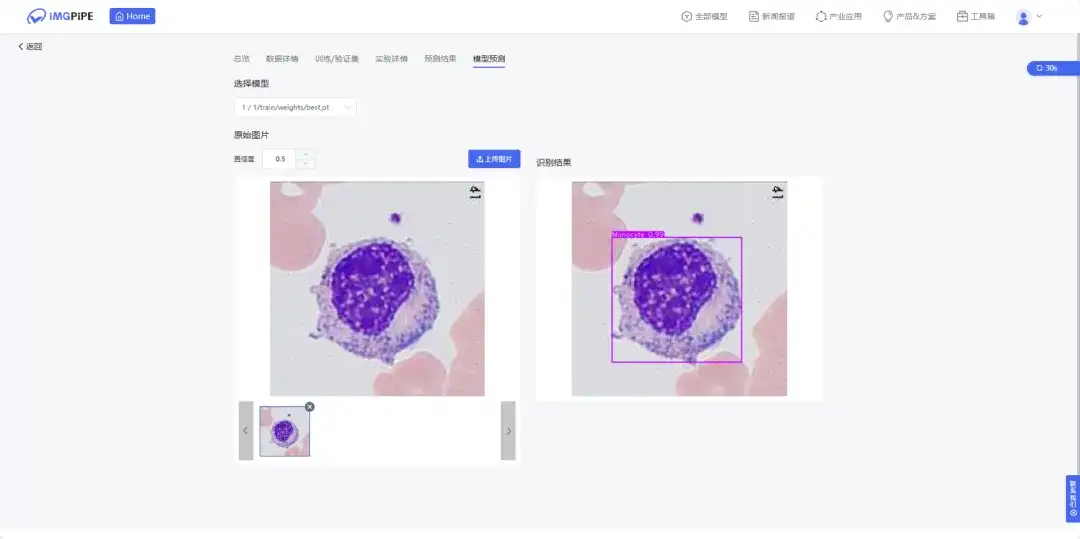Open 产品&方案 in the top navigation

[x=911, y=16]
